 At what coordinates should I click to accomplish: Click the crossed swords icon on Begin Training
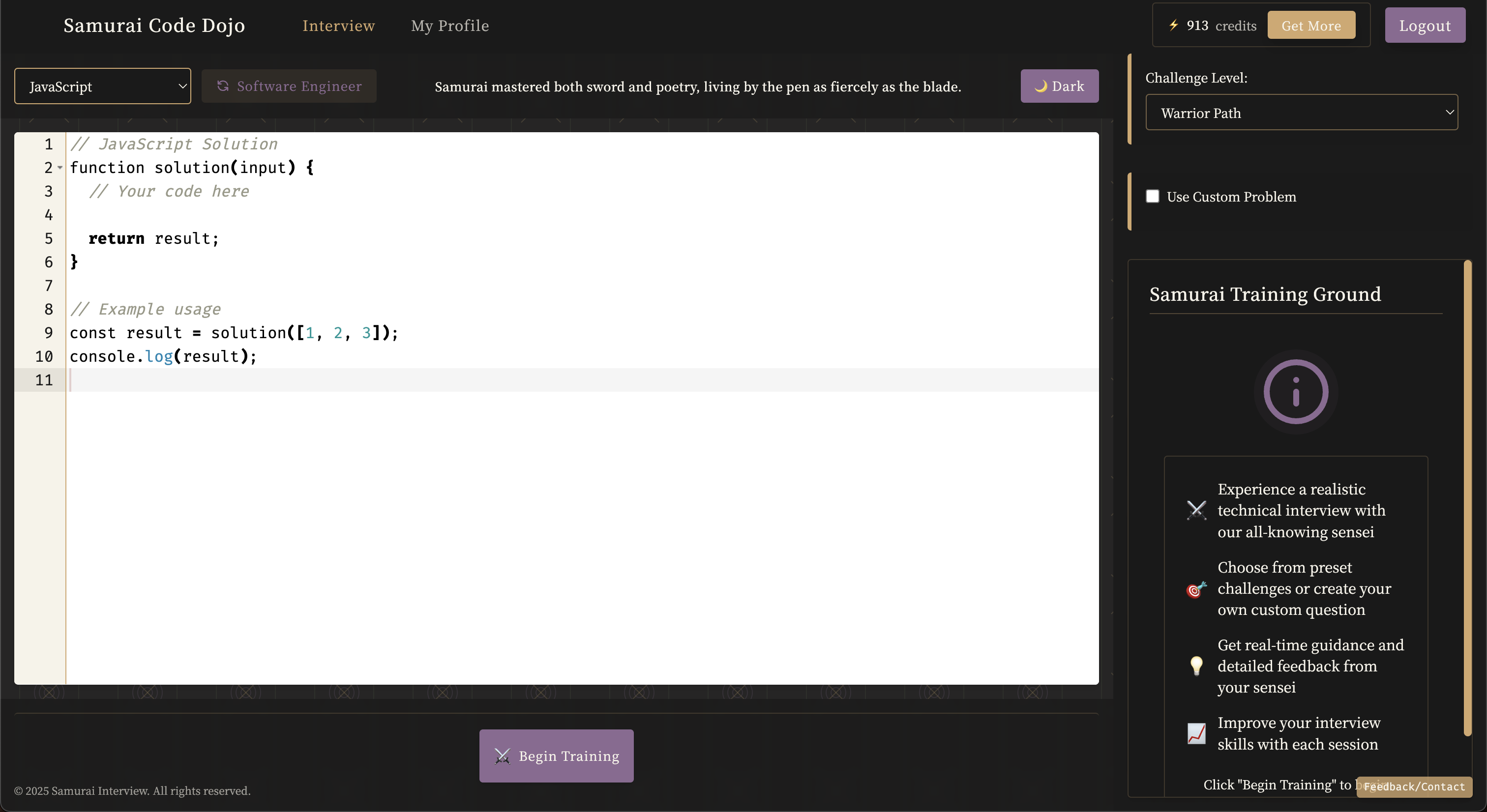[x=502, y=756]
